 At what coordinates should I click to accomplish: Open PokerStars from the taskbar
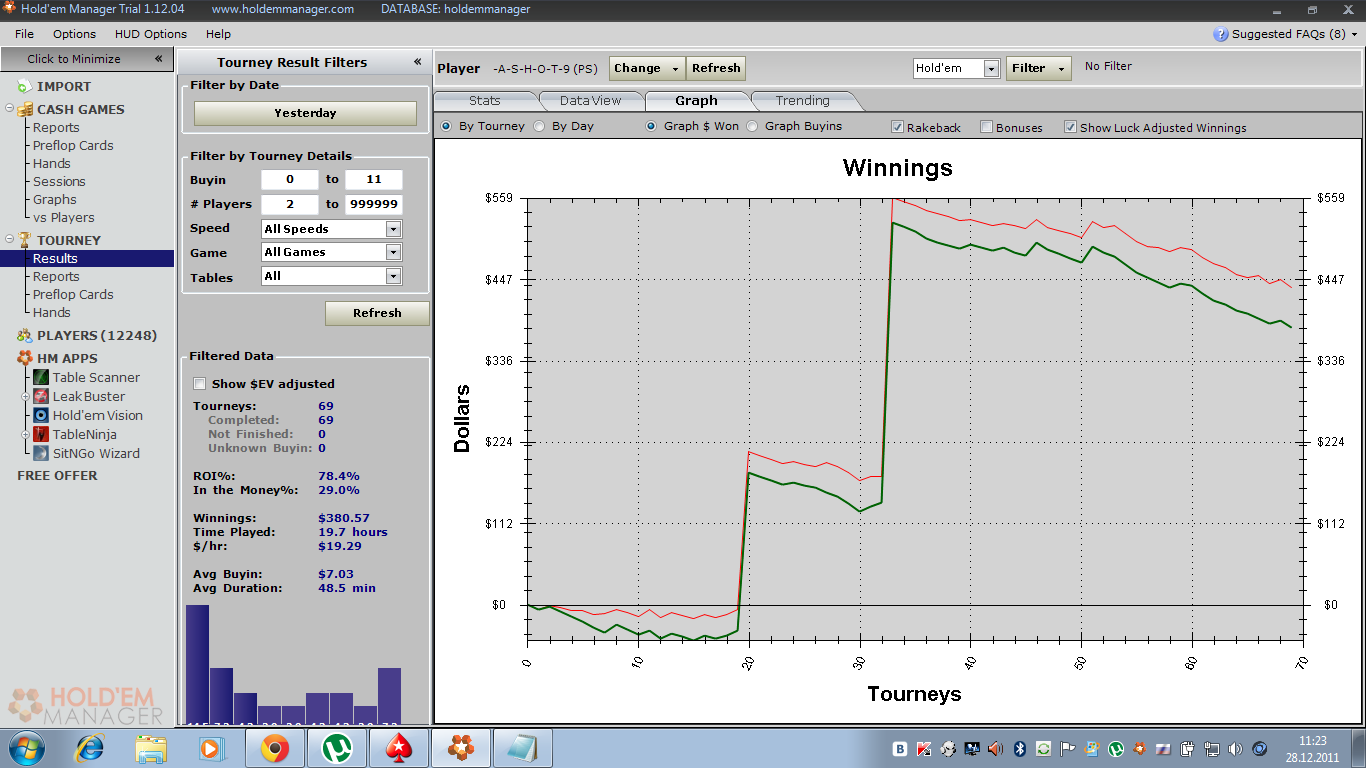[x=399, y=748]
